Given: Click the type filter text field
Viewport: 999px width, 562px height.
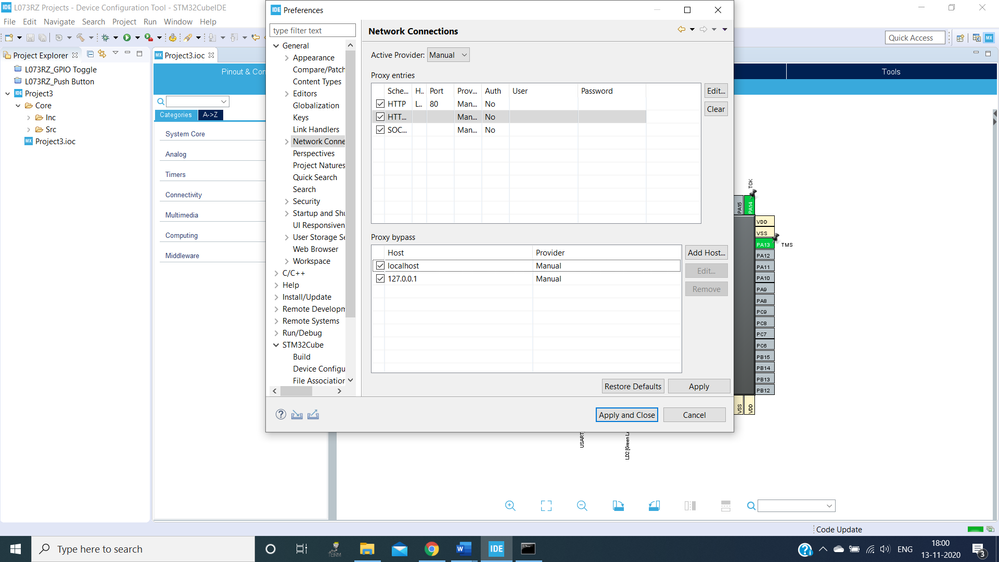Looking at the screenshot, I should 312,31.
